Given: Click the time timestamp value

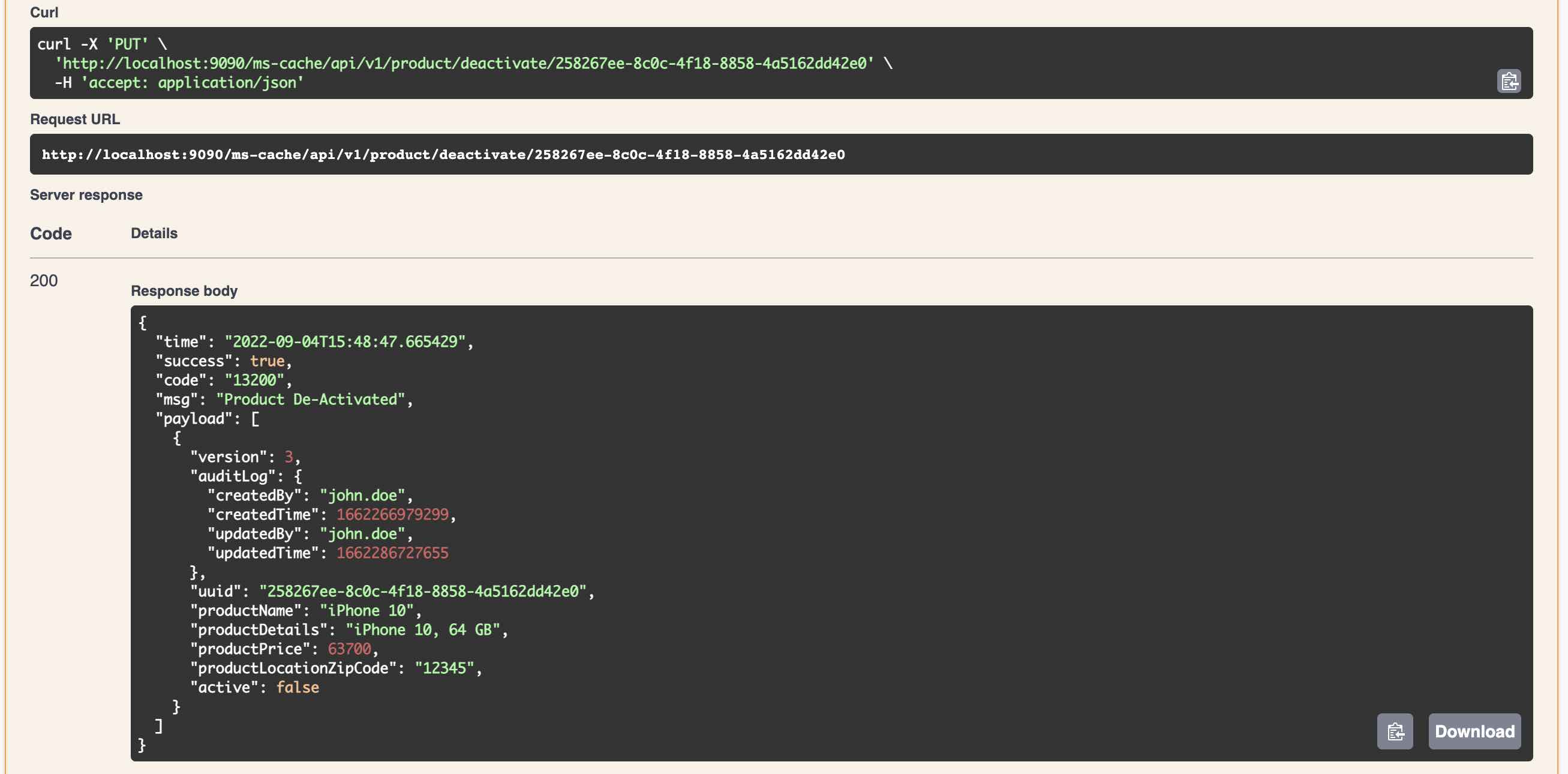Looking at the screenshot, I should point(344,341).
